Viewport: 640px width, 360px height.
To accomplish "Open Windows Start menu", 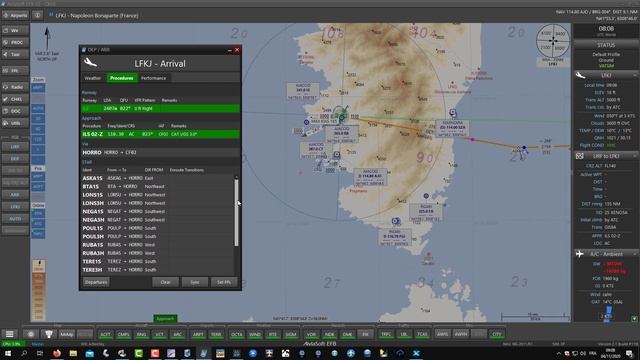I will click(7, 353).
